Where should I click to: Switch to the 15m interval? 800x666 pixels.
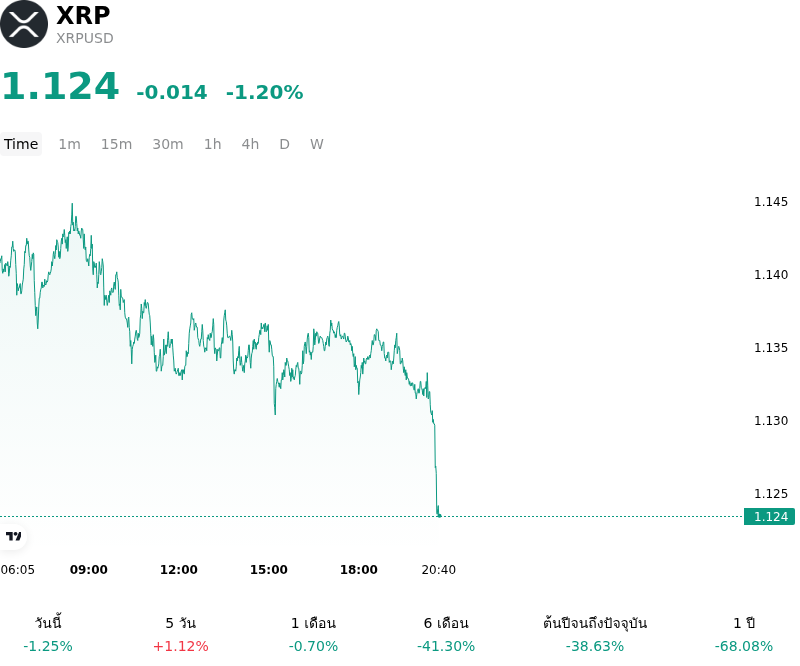116,144
